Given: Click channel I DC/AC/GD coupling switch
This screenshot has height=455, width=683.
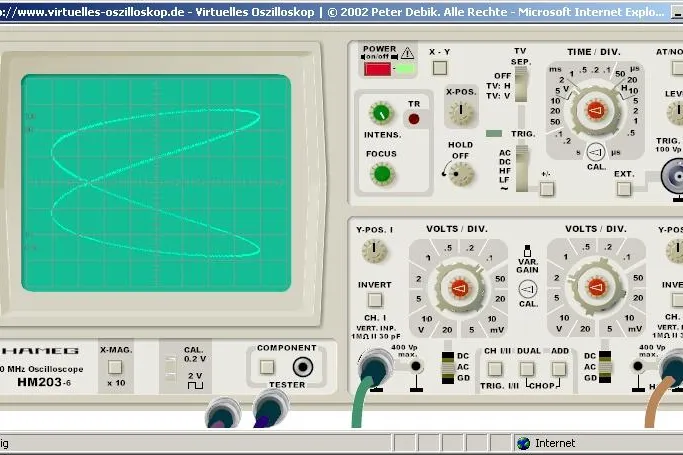Looking at the screenshot, I should coord(448,368).
